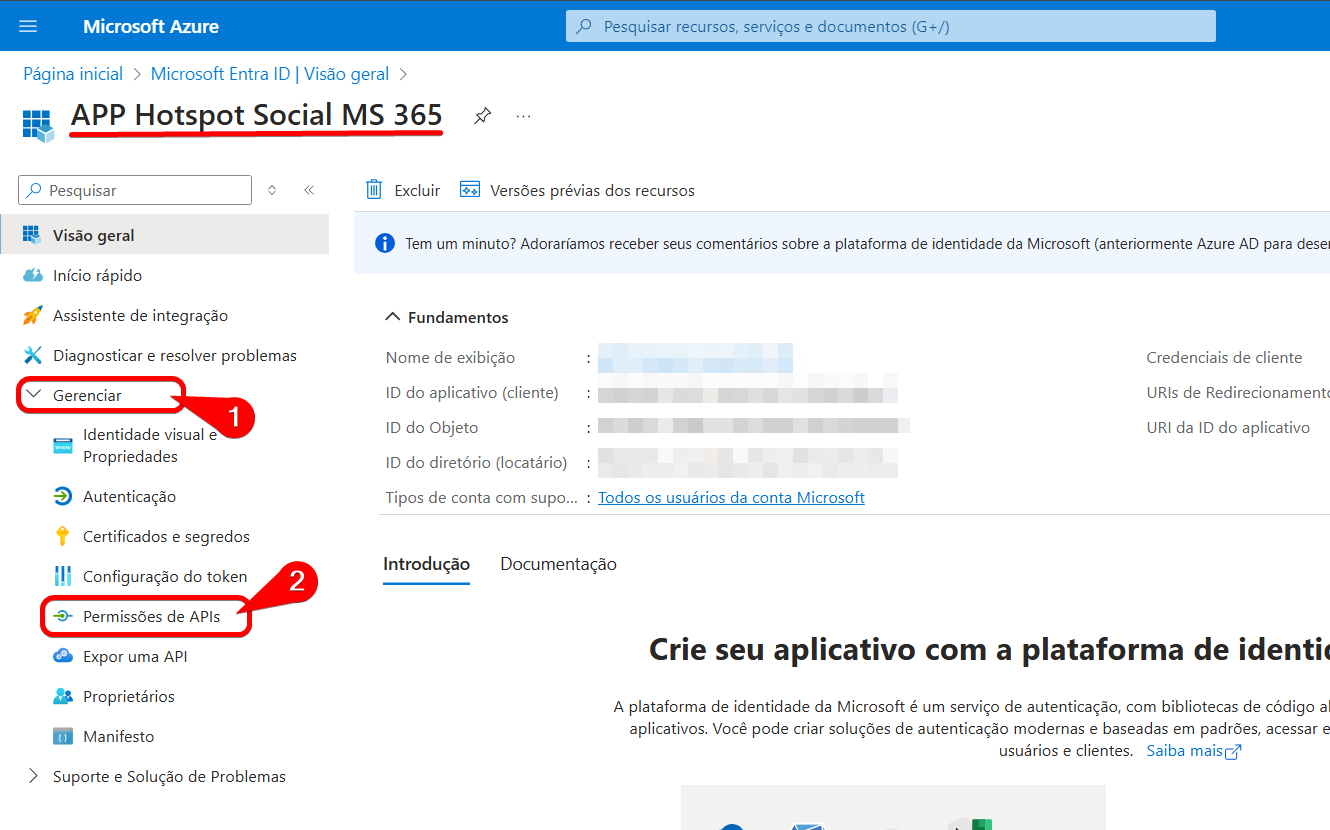Click the Excluir trash icon
The image size is (1330, 830).
coord(375,190)
